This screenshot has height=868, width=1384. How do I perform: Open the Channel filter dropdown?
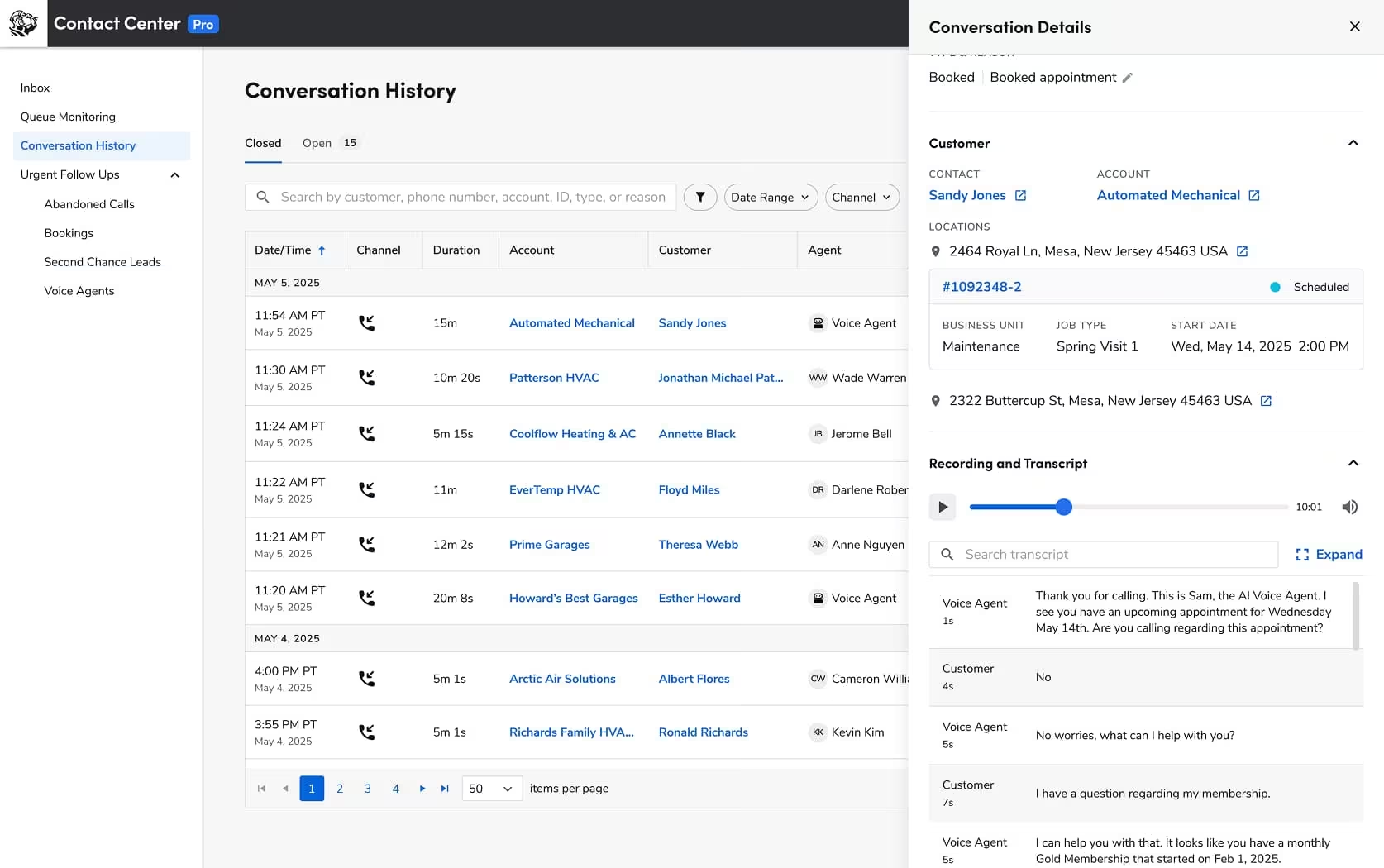[x=861, y=197]
